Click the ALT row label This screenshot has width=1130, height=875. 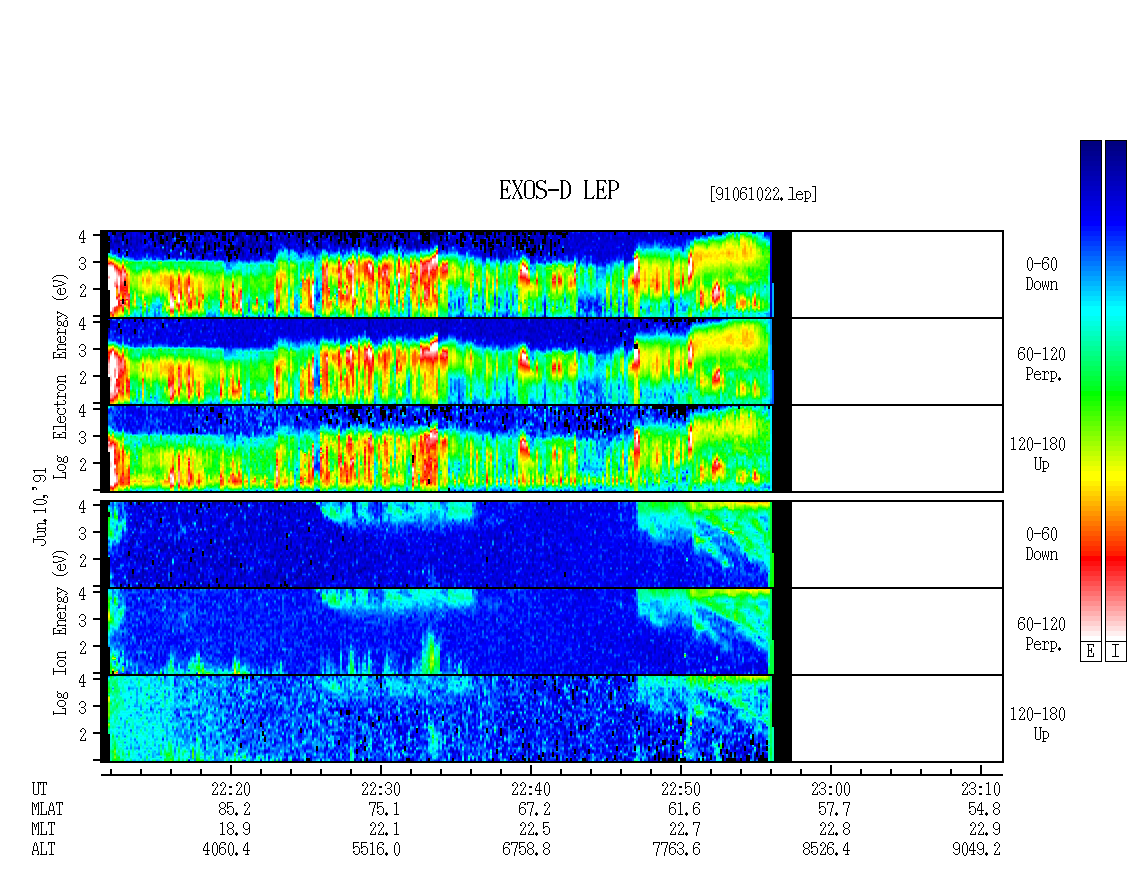click(x=43, y=850)
